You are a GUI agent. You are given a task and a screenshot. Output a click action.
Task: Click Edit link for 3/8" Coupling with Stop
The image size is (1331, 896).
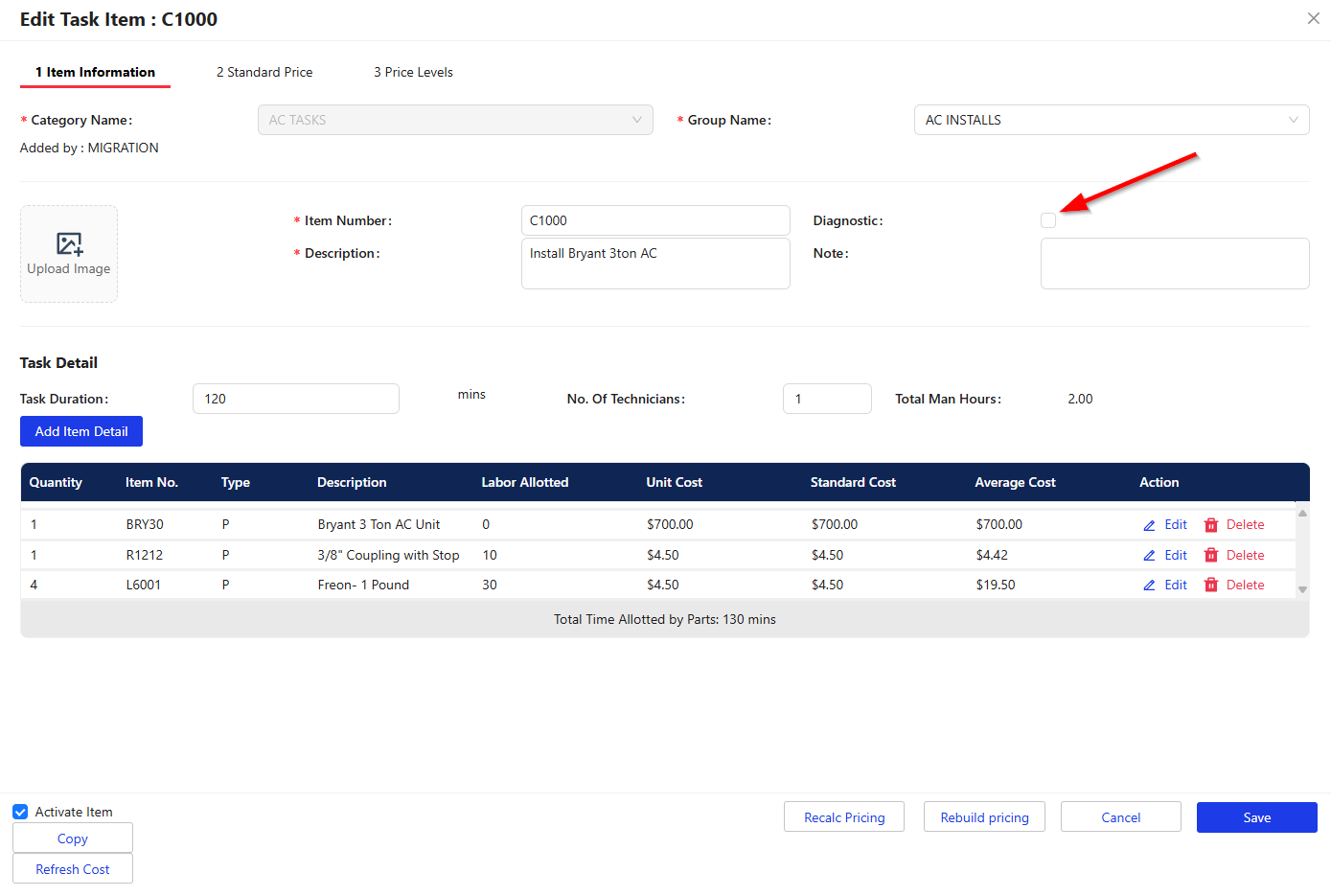click(x=1176, y=556)
